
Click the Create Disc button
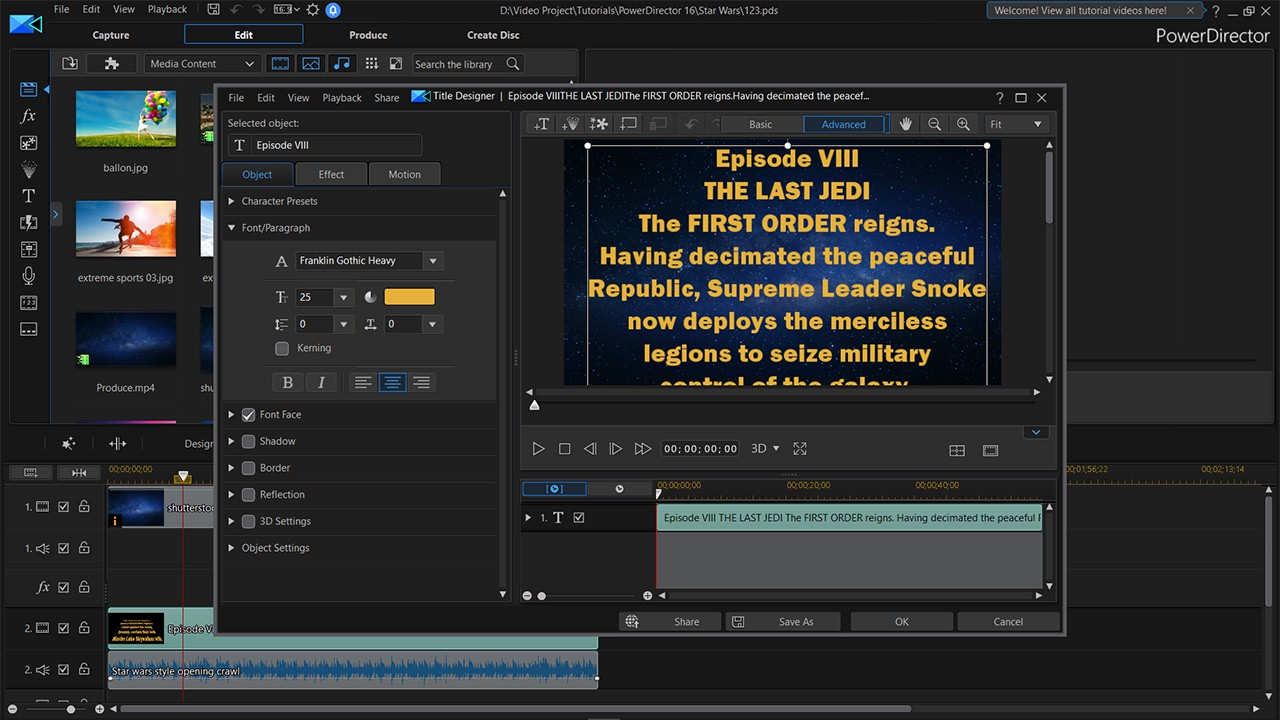coord(494,35)
